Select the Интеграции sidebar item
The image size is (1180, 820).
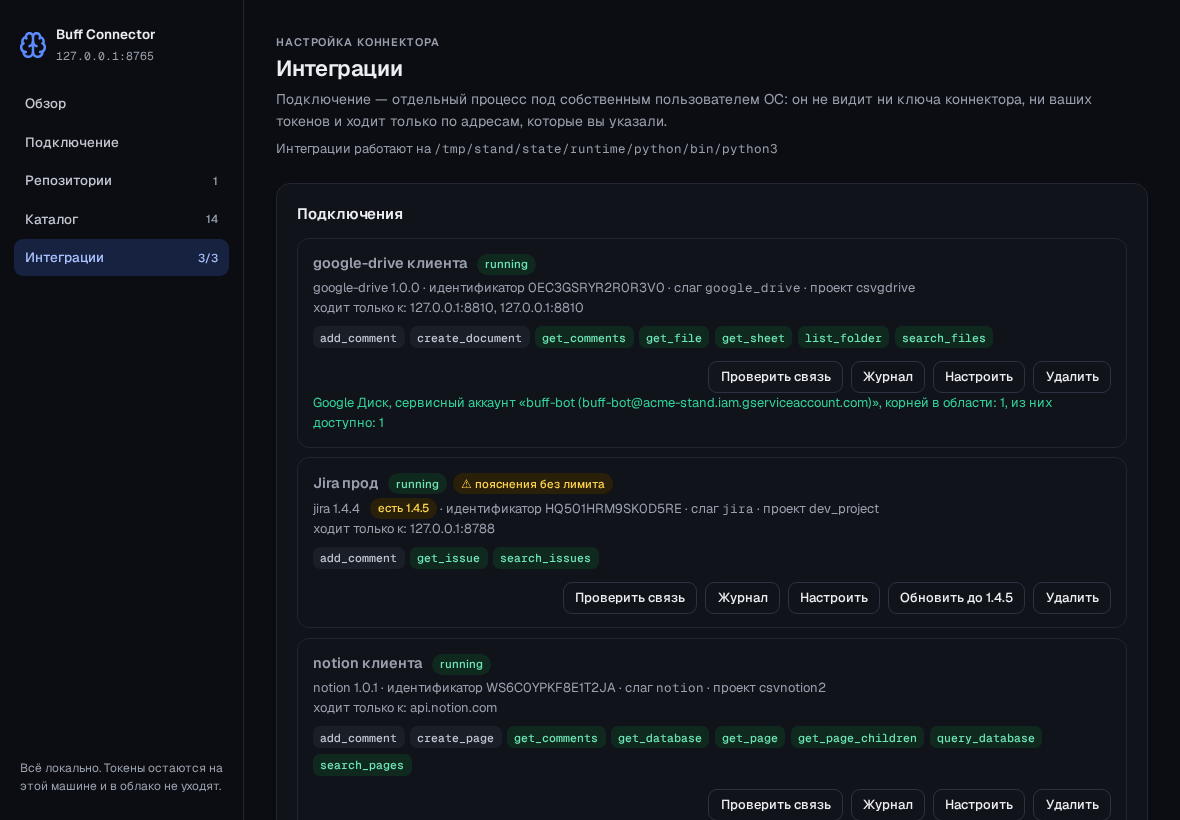[x=121, y=257]
